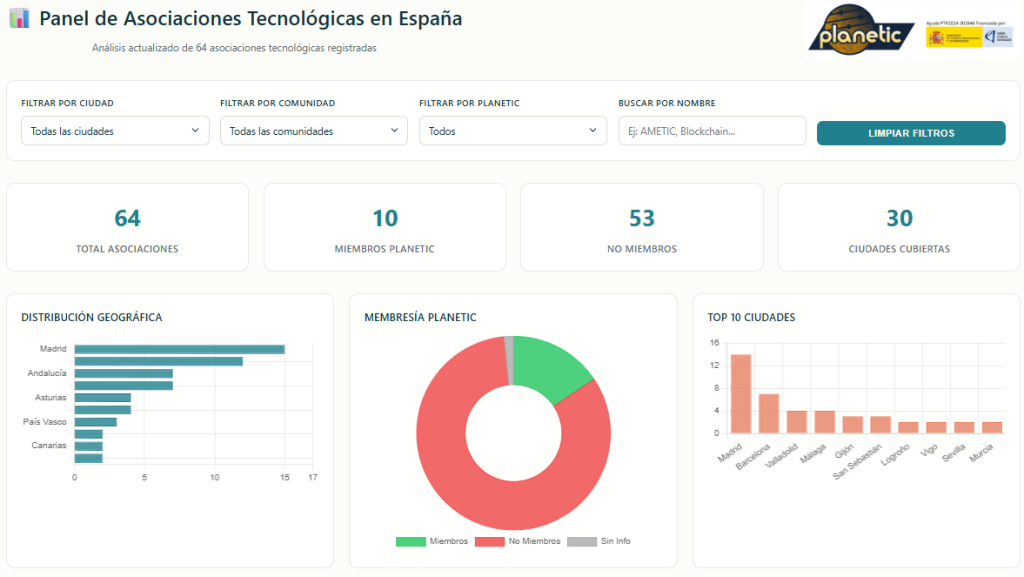Toggle the No Miembros legend item
The image size is (1024, 577).
518,541
